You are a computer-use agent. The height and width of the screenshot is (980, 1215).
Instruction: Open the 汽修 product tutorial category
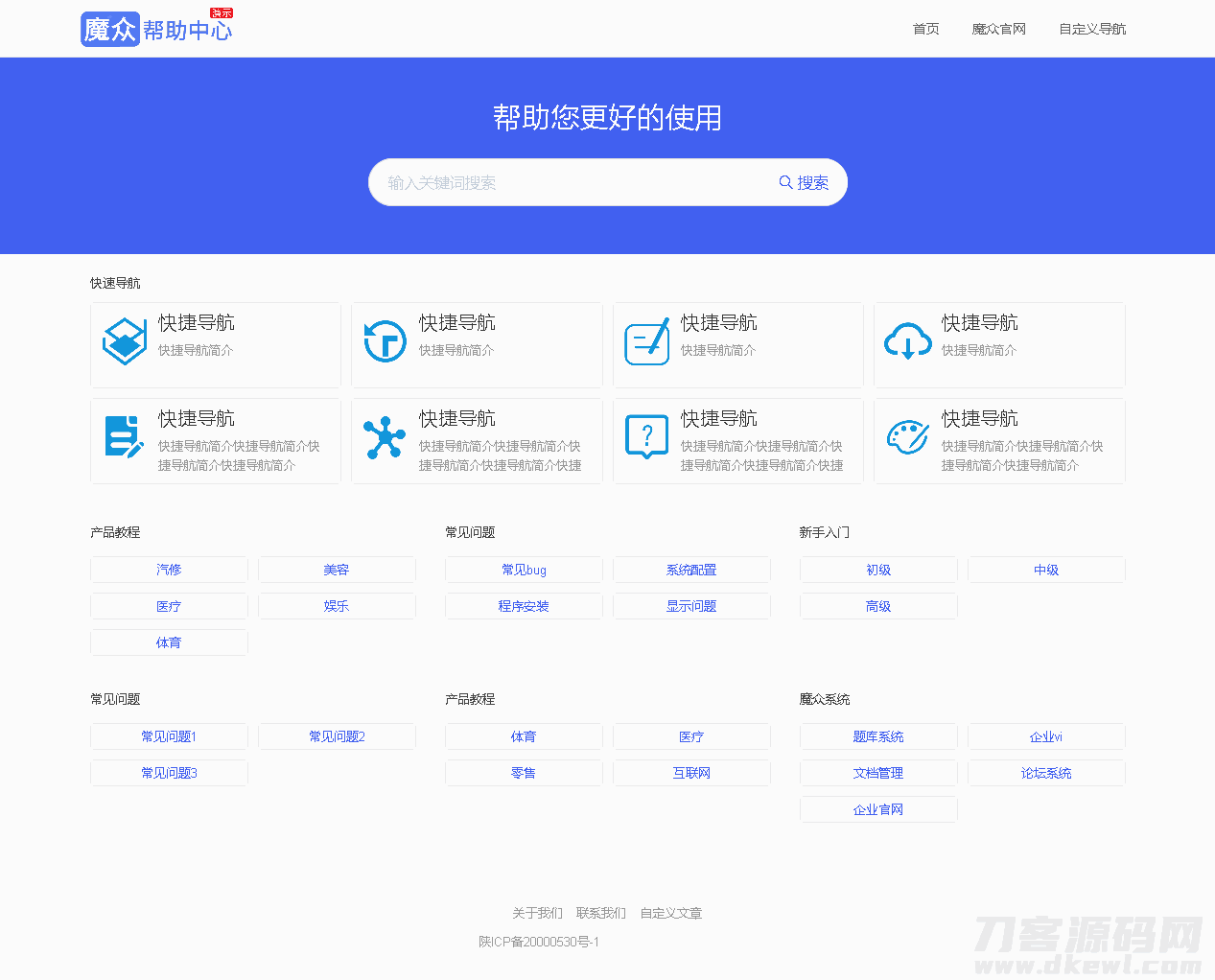coord(169,570)
